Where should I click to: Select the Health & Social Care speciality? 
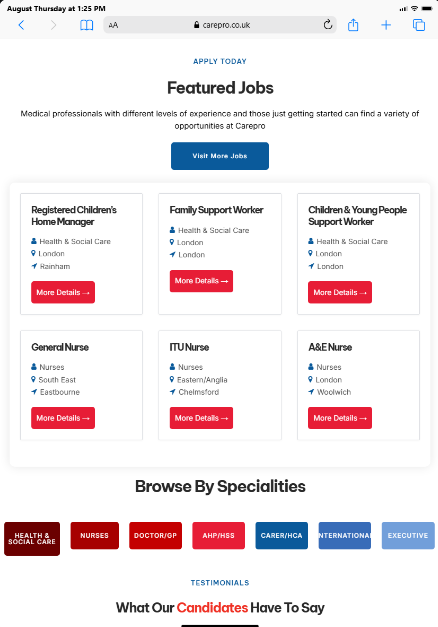pyautogui.click(x=32, y=539)
